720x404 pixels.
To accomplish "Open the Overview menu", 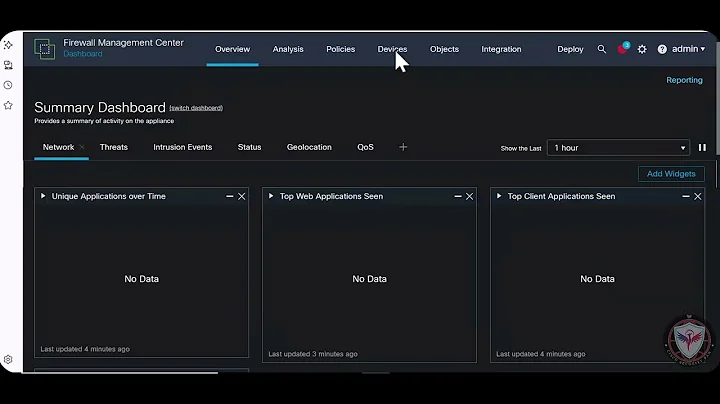I will [232, 49].
